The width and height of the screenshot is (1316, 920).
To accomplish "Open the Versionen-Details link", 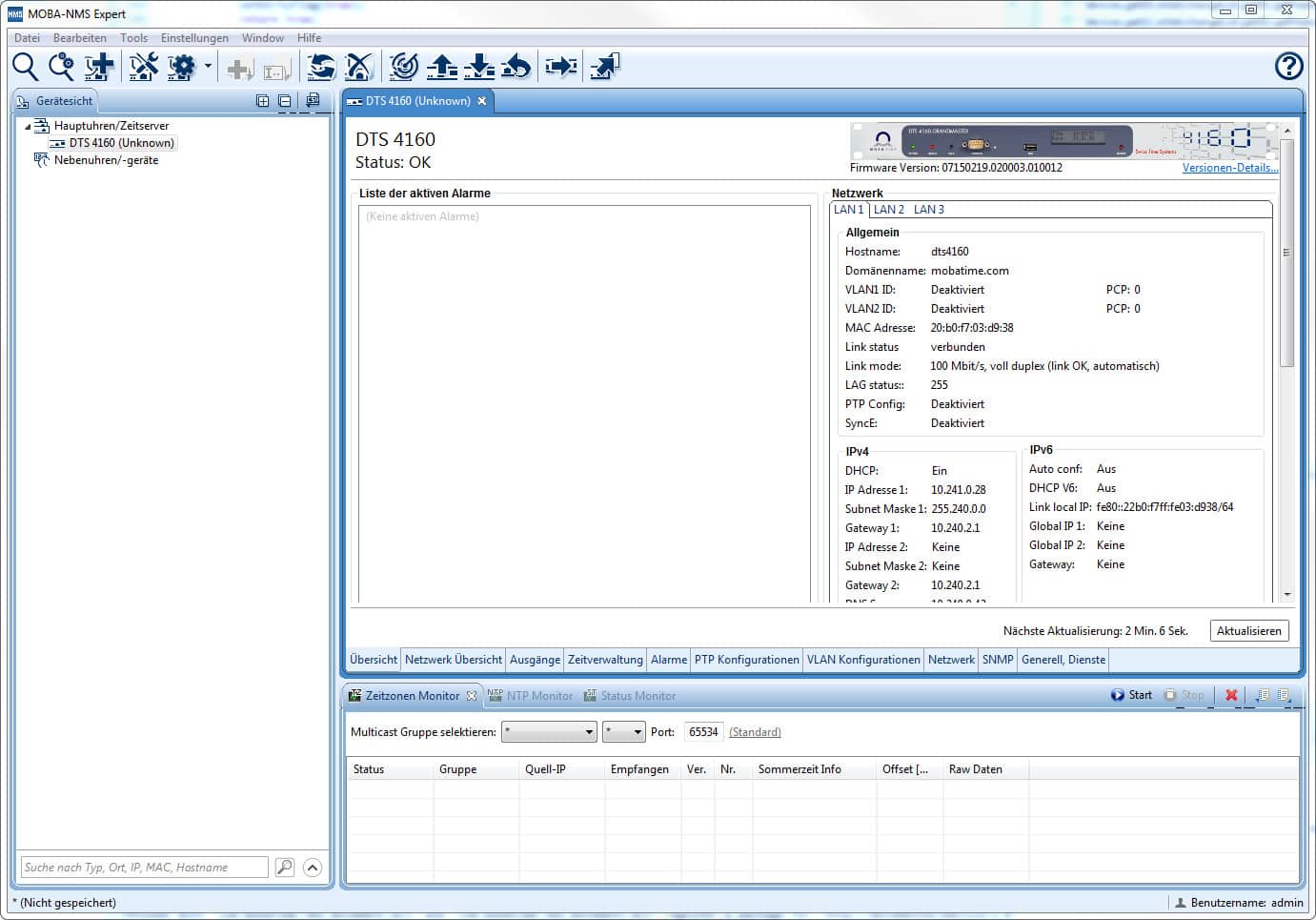I will [1229, 168].
